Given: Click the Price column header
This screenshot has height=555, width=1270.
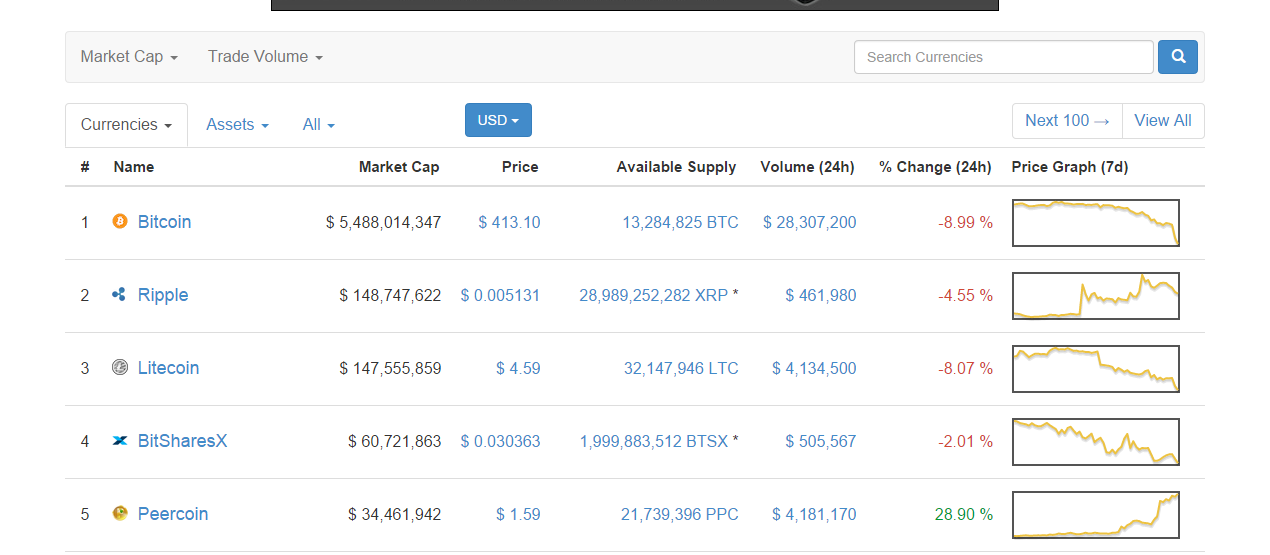Looking at the screenshot, I should coord(520,167).
